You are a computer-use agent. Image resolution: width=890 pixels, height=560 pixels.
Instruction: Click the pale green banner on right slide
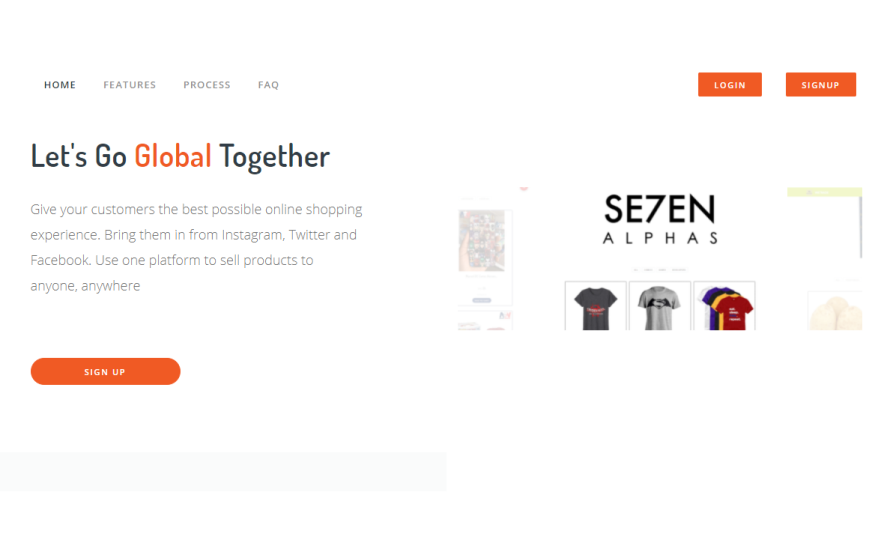click(824, 192)
